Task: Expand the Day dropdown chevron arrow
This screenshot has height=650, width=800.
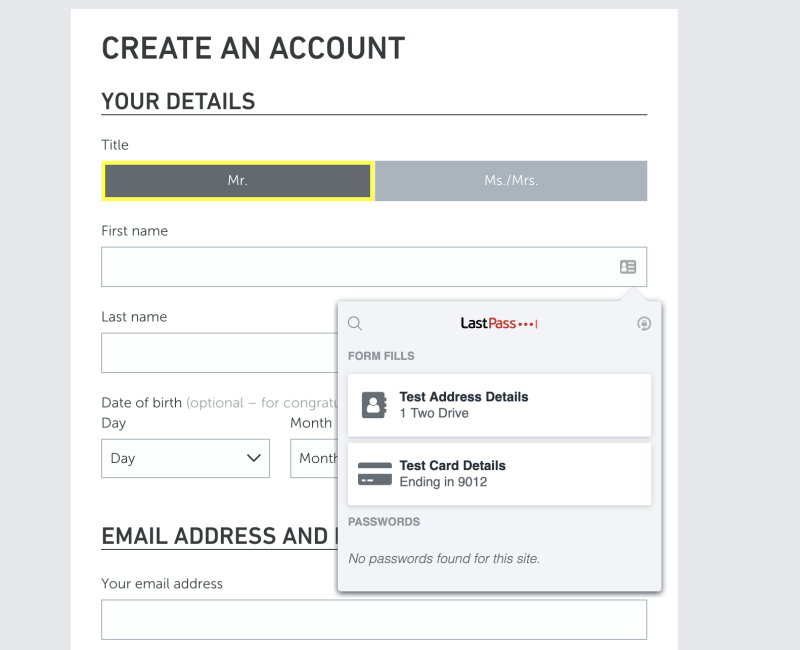Action: (254, 458)
